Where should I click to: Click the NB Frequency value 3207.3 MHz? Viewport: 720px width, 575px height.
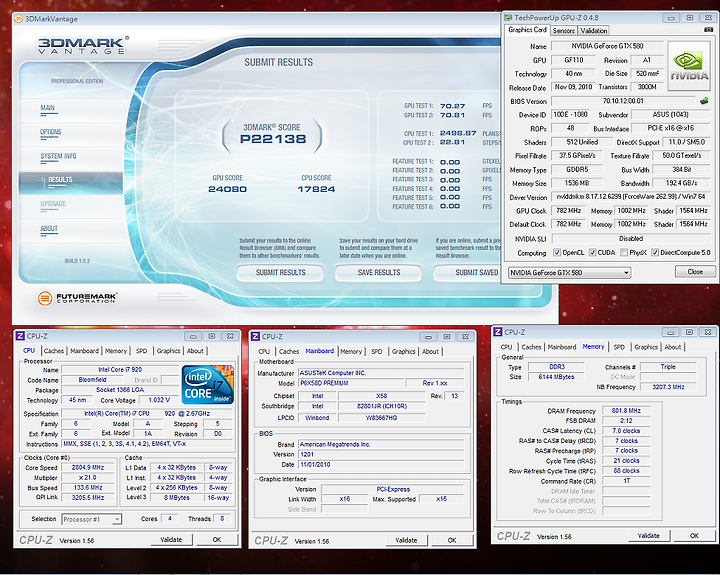click(668, 387)
